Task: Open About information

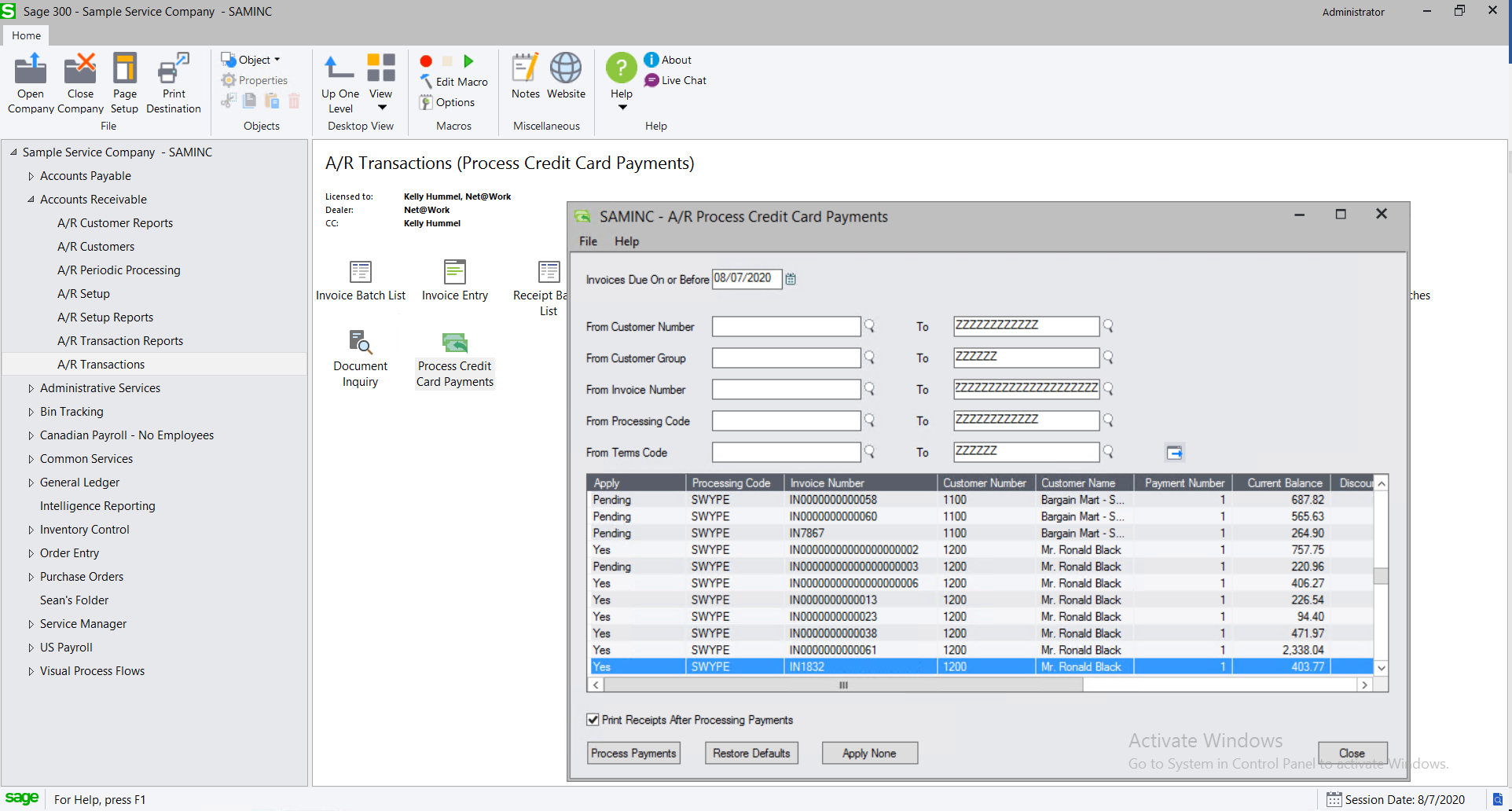Action: click(x=668, y=60)
